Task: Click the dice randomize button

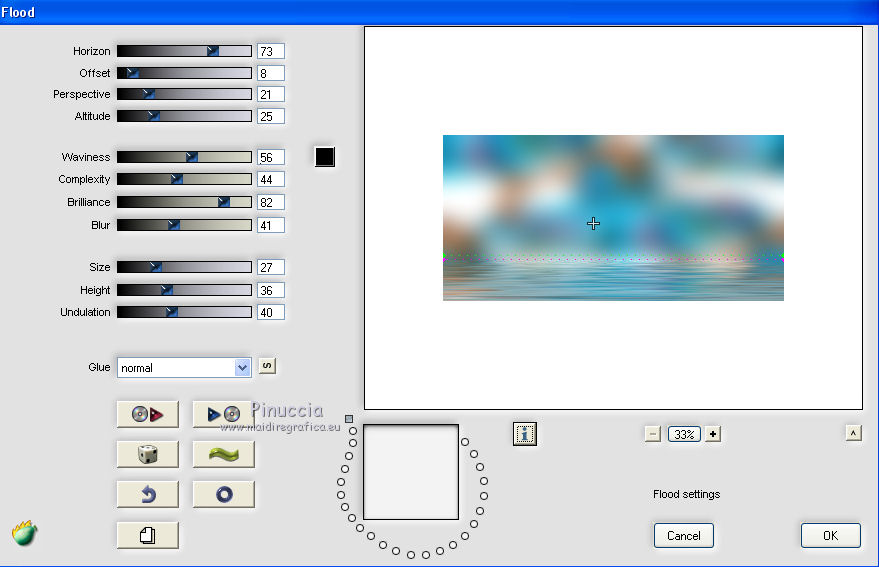Action: tap(147, 454)
